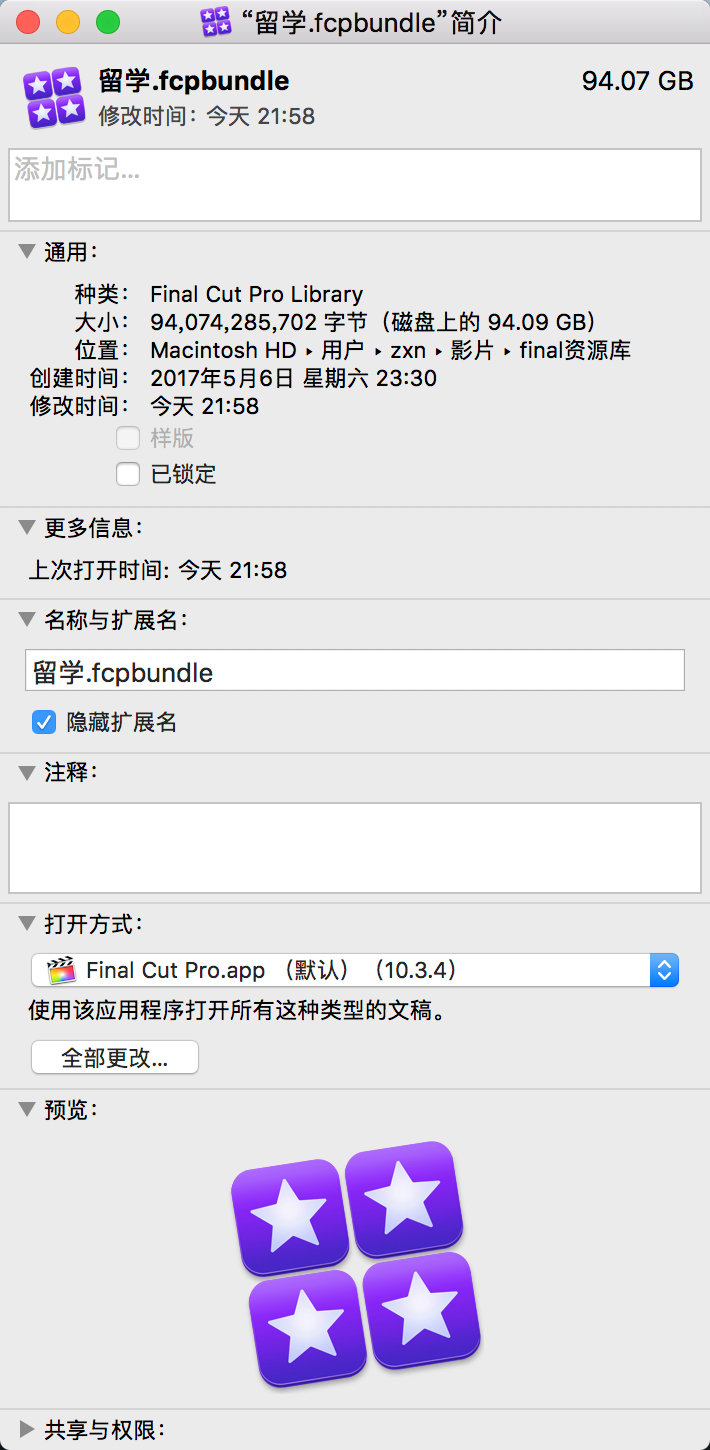Image resolution: width=710 pixels, height=1450 pixels.
Task: Click the yellow minimize window button
Action: point(68,21)
